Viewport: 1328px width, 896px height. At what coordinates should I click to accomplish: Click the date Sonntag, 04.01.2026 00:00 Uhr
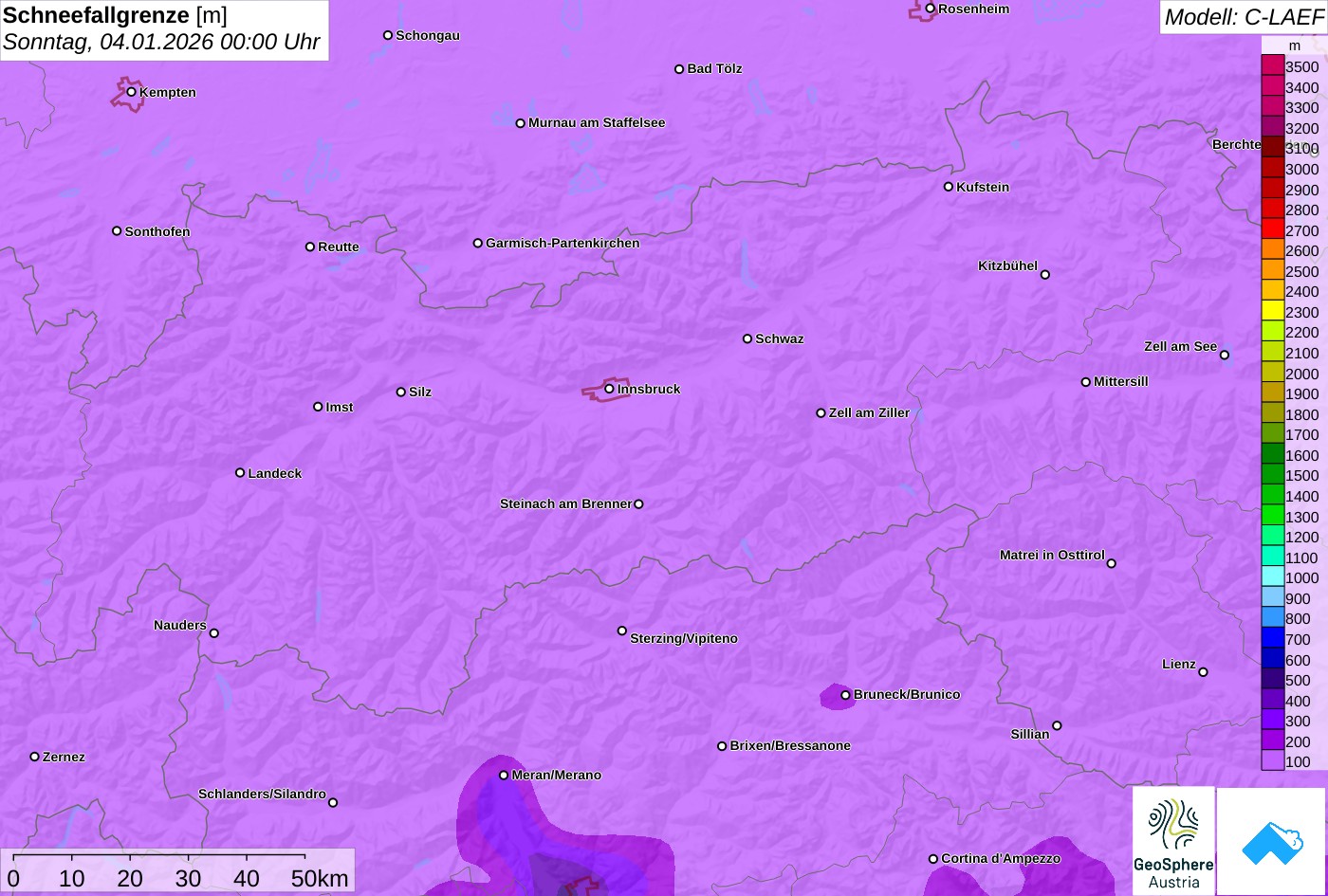[x=161, y=43]
